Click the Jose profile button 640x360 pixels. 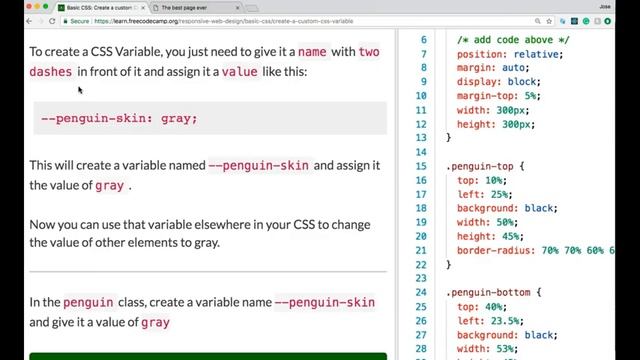click(605, 6)
